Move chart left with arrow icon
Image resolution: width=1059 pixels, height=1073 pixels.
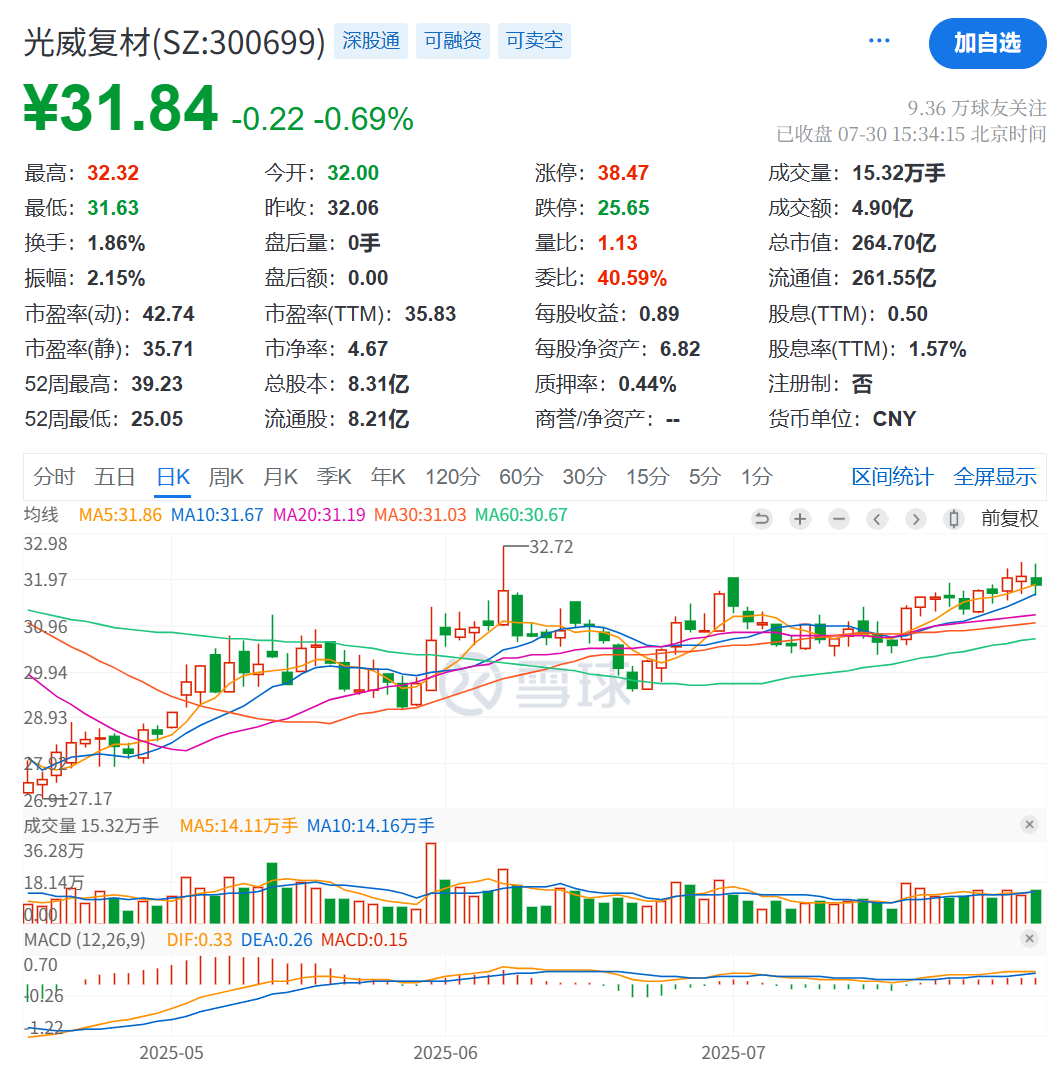[x=877, y=519]
